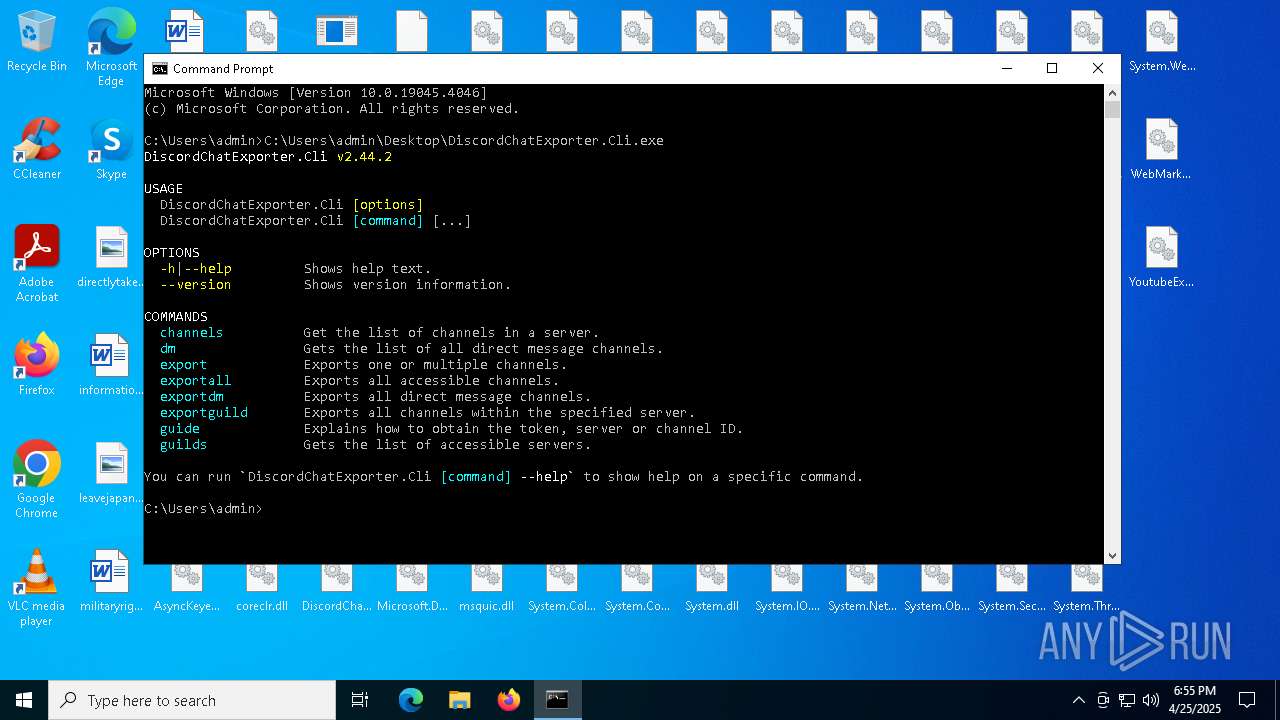Select the msquic.dll file icon
The height and width of the screenshot is (720, 1280).
(x=487, y=589)
